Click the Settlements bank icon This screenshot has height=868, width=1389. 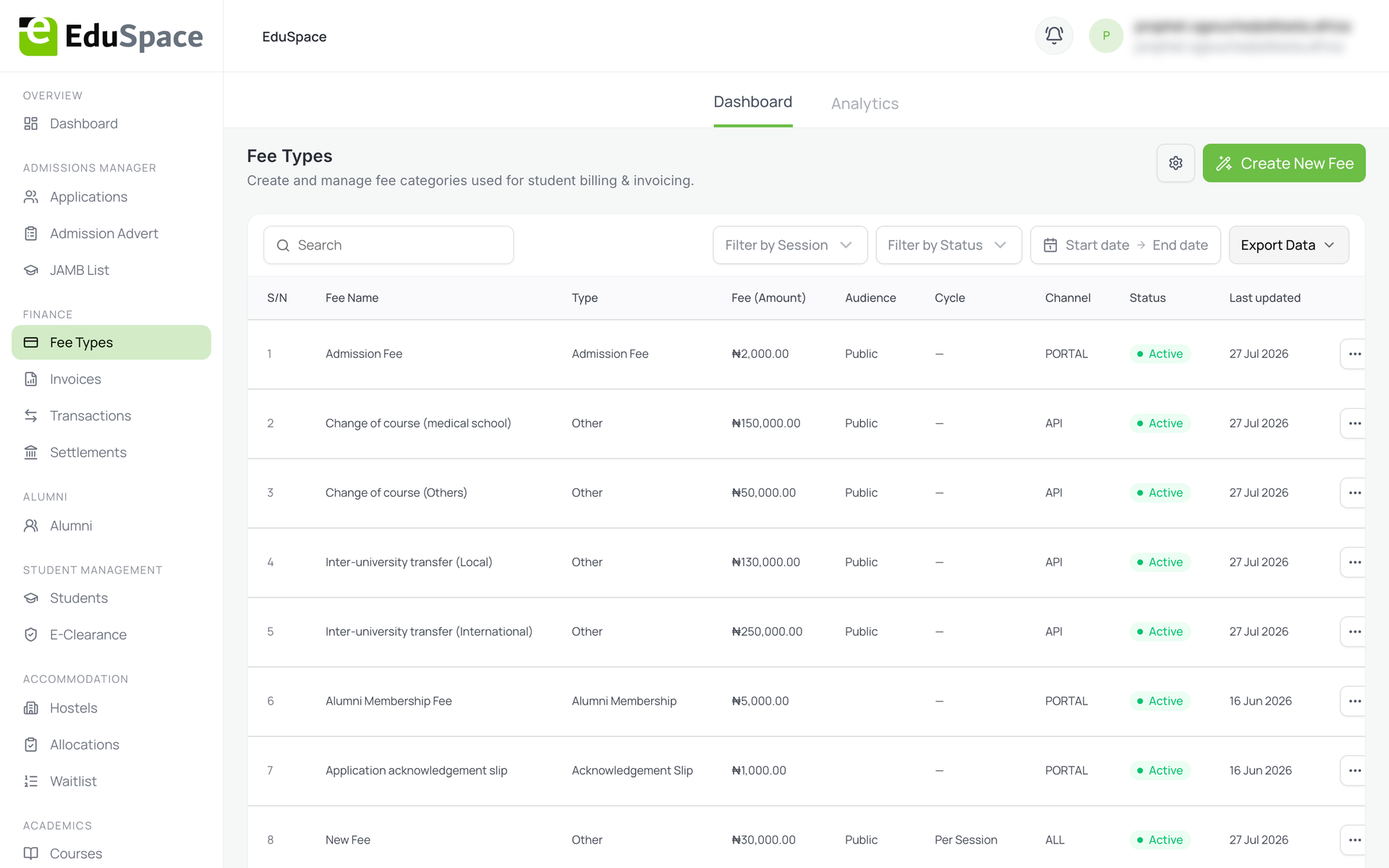tap(30, 452)
